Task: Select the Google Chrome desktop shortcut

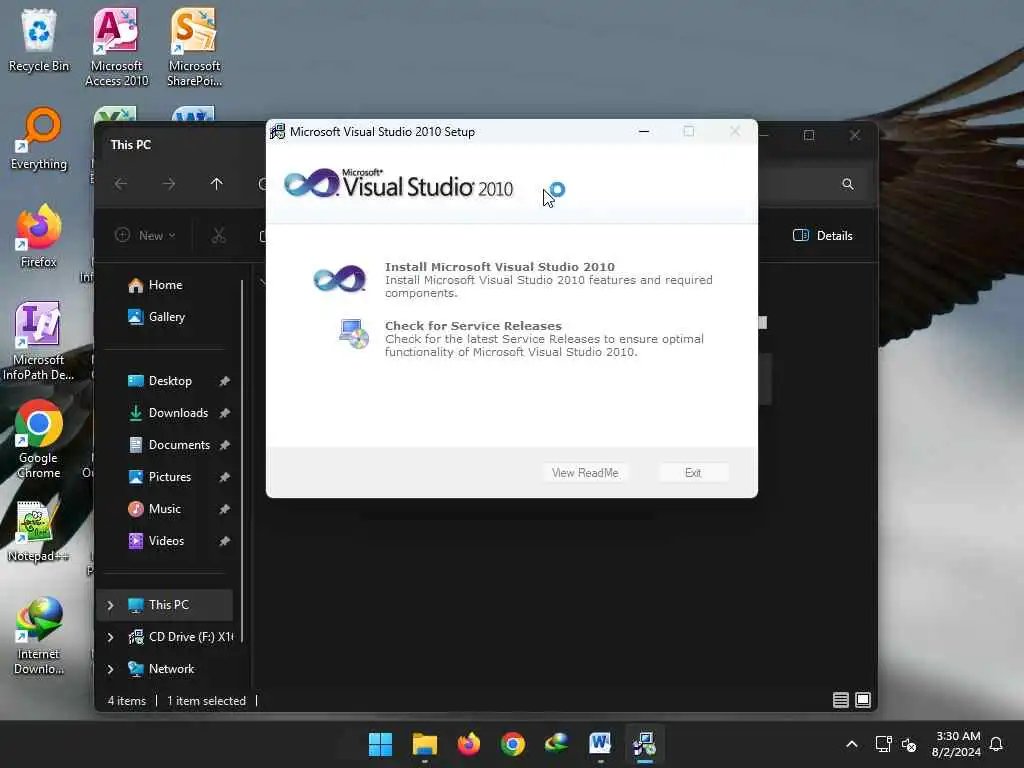Action: tap(39, 439)
